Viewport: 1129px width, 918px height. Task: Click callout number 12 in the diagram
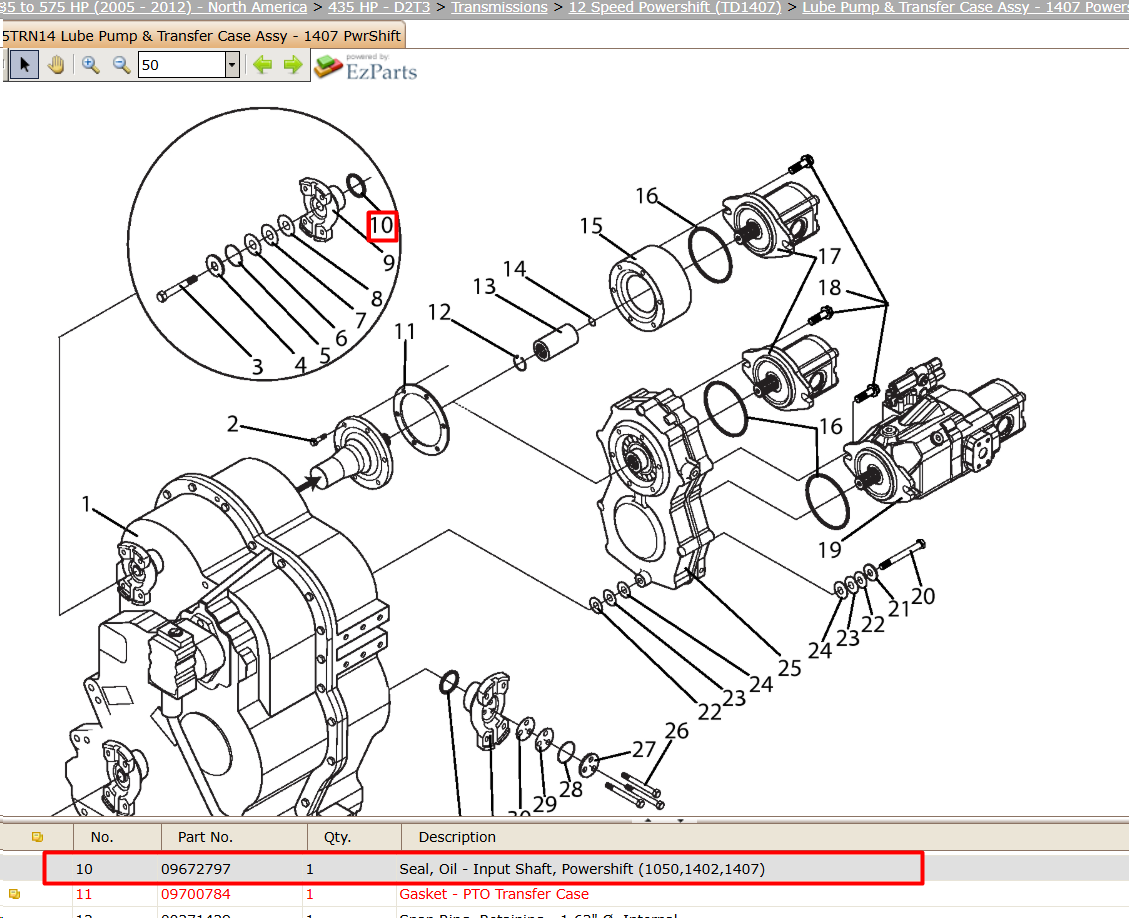[439, 312]
